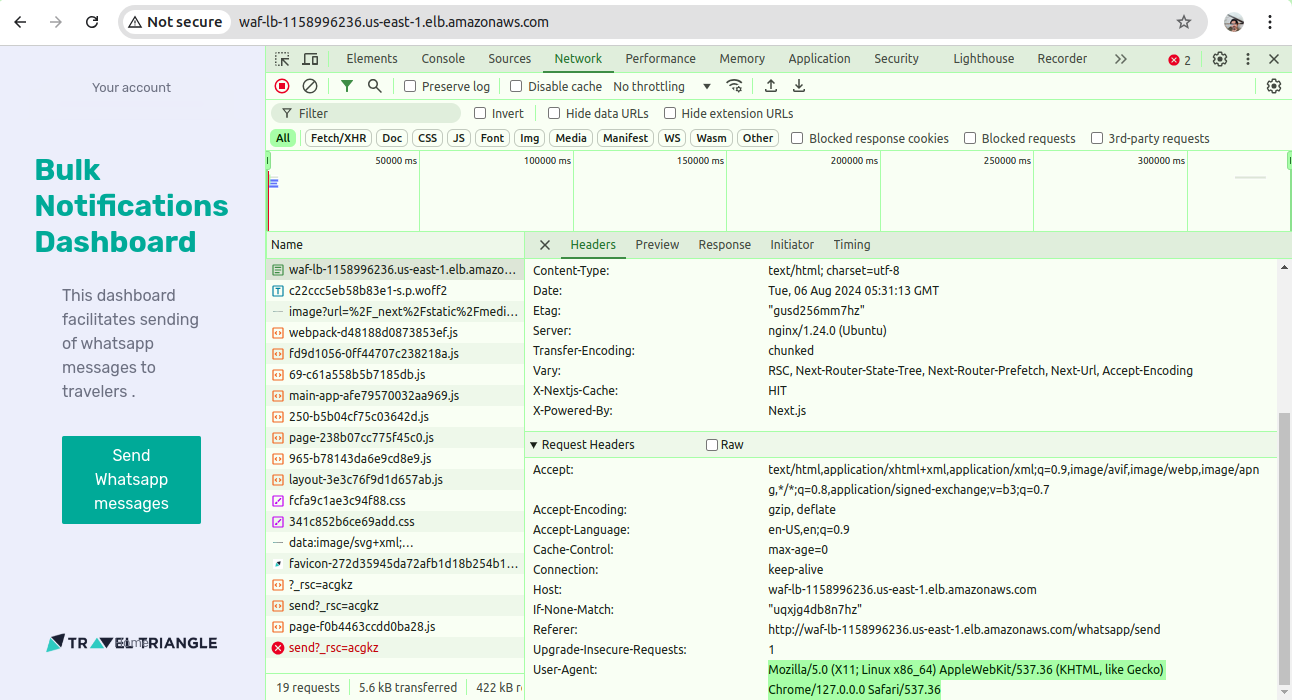Viewport: 1292px width, 700px height.
Task: Bookmark this page with star icon
Action: pos(1184,22)
